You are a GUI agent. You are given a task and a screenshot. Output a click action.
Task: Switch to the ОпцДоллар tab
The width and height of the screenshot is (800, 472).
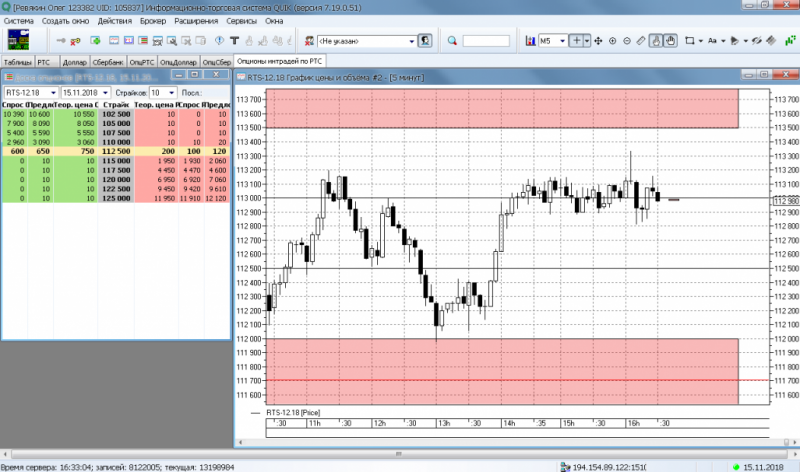click(x=178, y=62)
